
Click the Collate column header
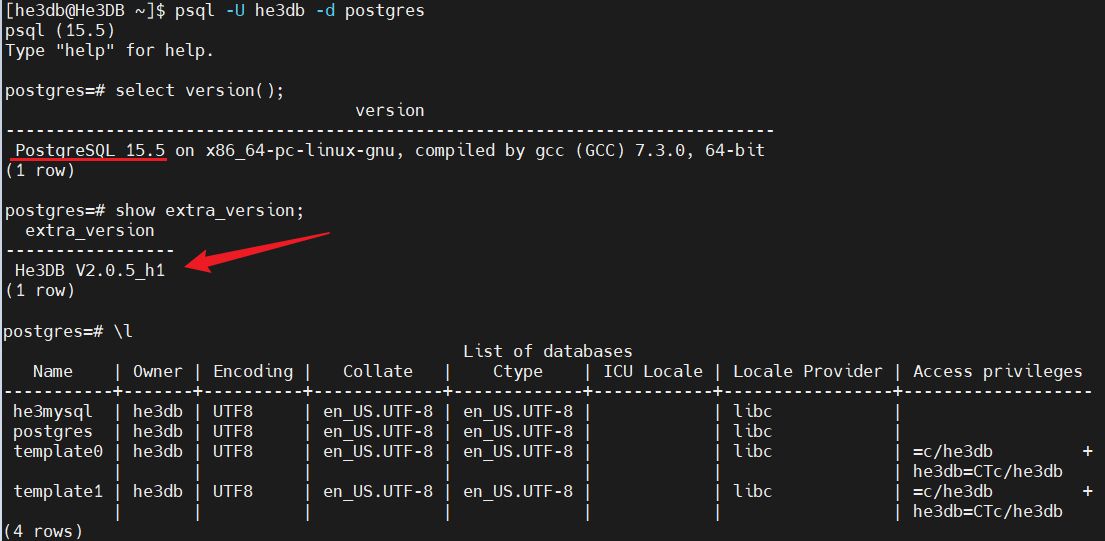377,371
